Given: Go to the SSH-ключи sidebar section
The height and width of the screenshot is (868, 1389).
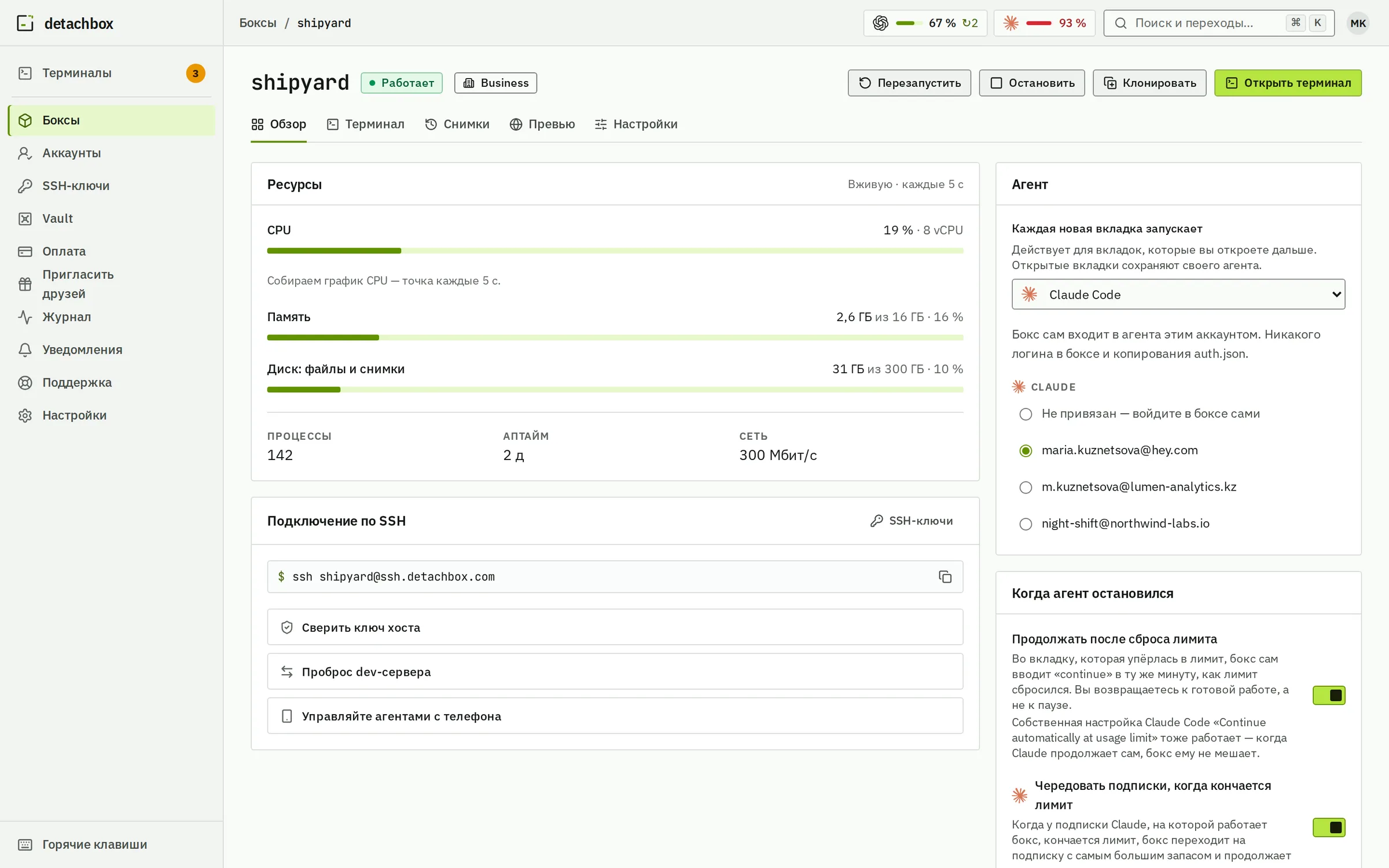Looking at the screenshot, I should click(112, 186).
